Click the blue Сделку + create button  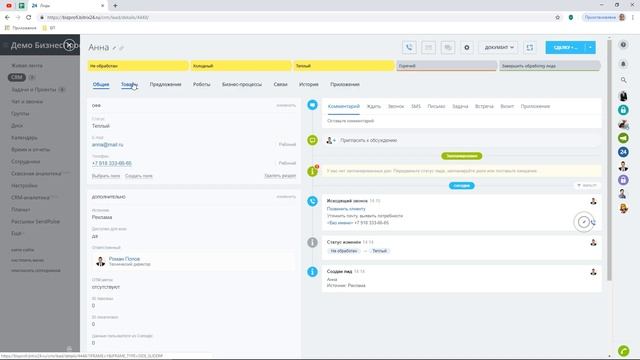pyautogui.click(x=565, y=47)
